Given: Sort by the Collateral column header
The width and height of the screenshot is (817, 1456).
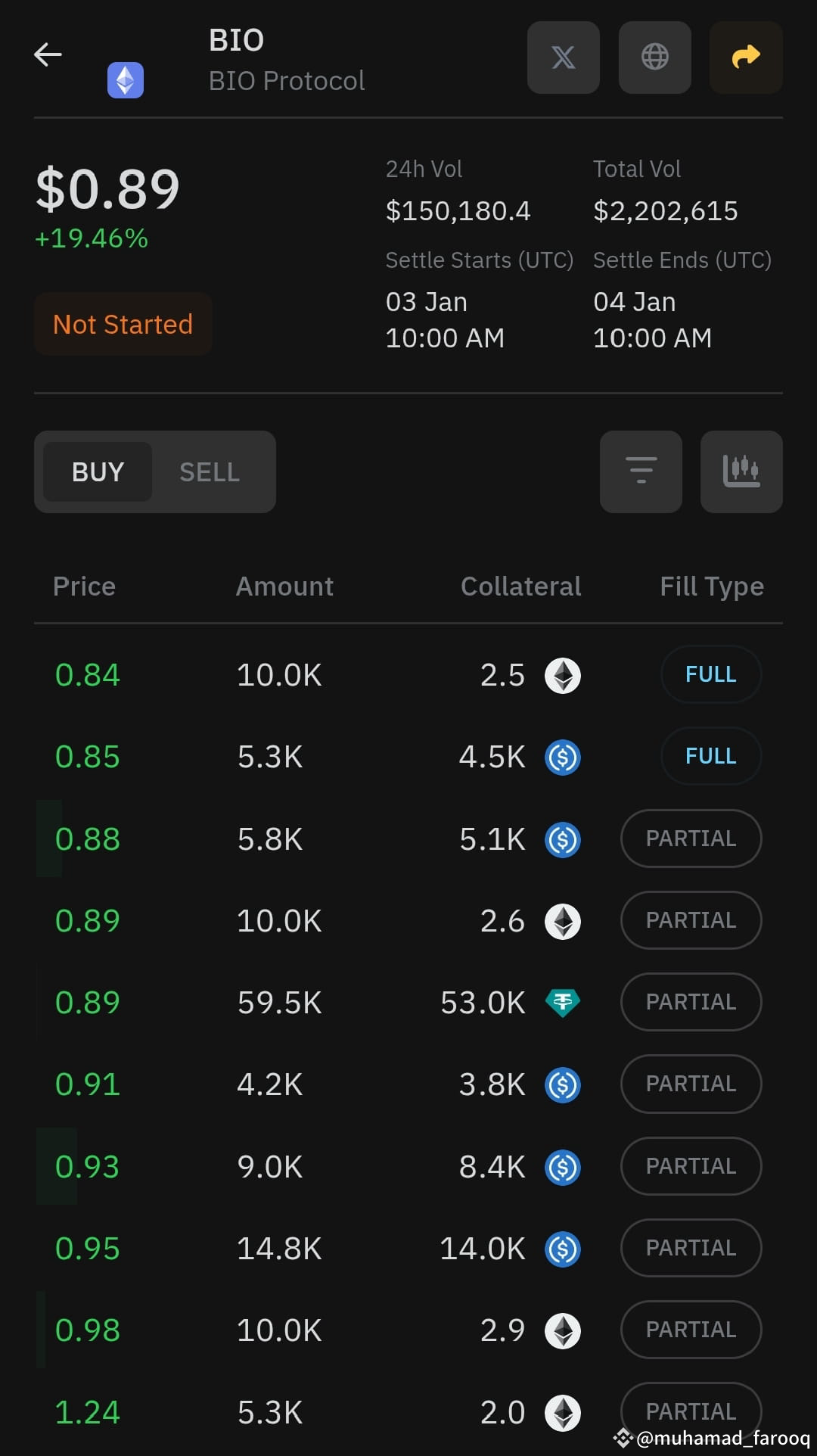Looking at the screenshot, I should tap(520, 586).
